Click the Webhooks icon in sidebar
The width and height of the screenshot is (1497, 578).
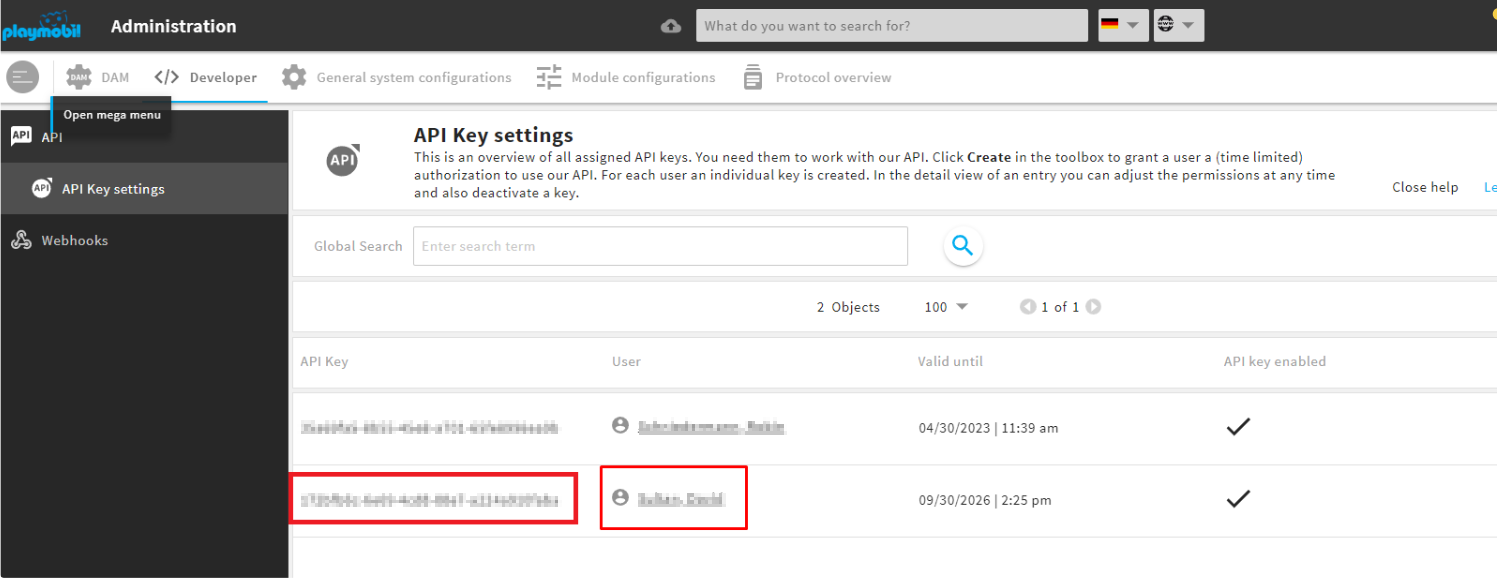[21, 240]
